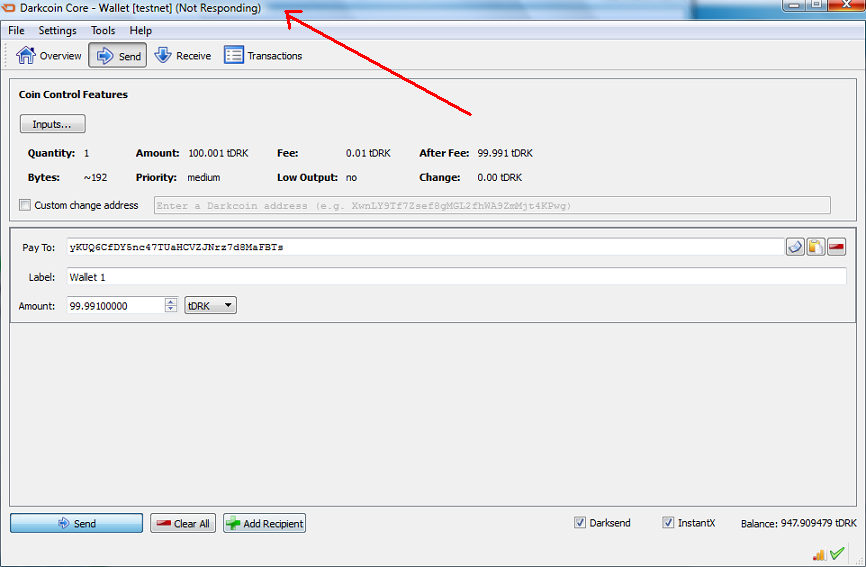
Task: Open the tDRK unit dropdown
Action: tap(210, 305)
